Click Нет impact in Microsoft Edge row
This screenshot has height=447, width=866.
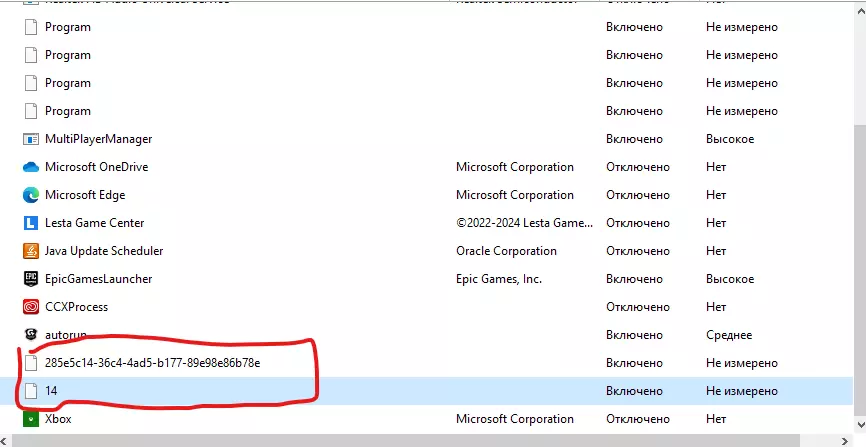[716, 195]
